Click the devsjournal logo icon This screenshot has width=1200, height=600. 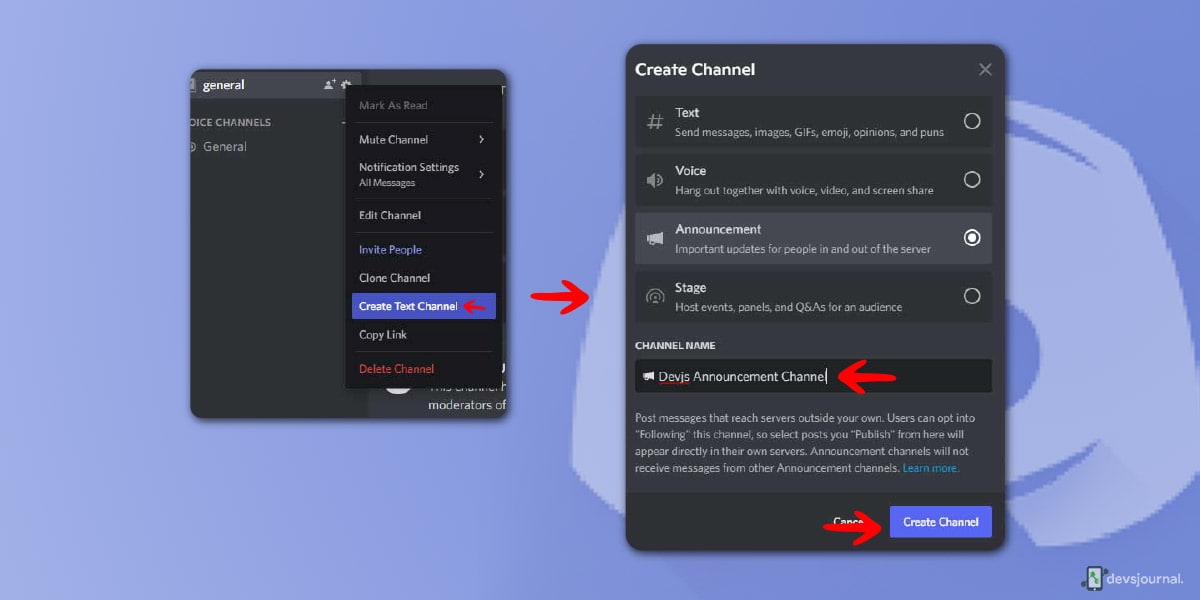coord(1093,577)
